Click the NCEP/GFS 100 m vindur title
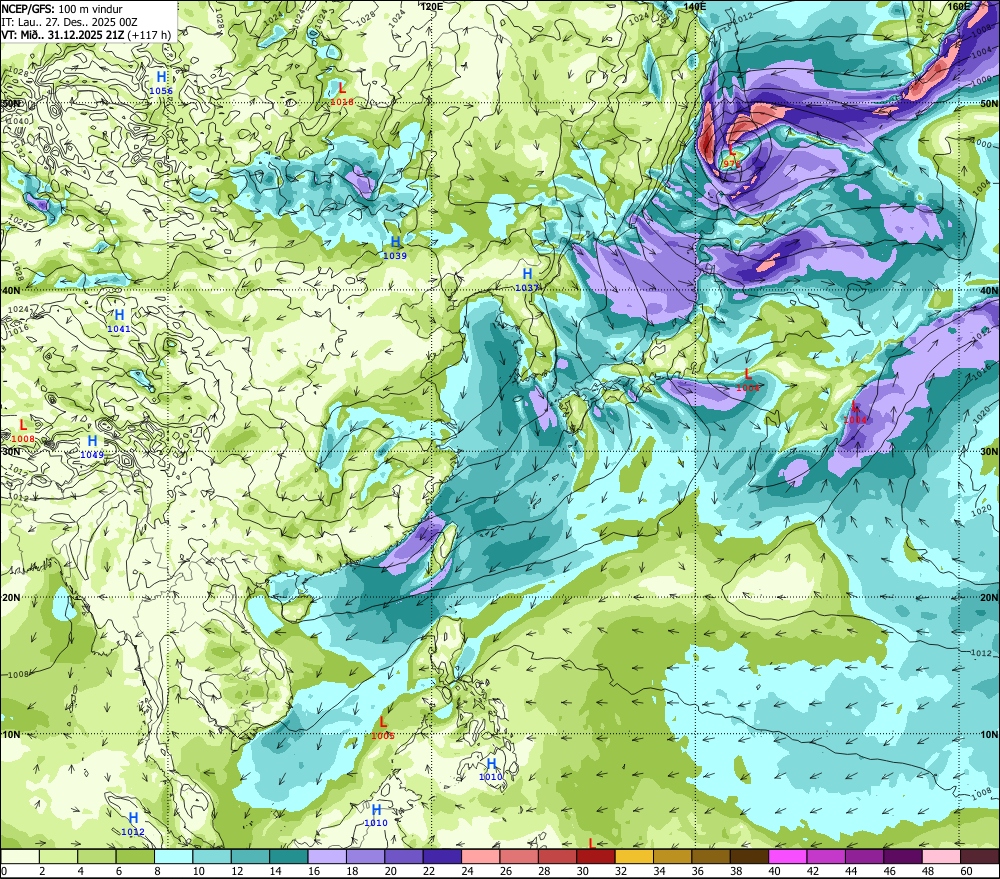The width and height of the screenshot is (1000, 879). [62, 8]
